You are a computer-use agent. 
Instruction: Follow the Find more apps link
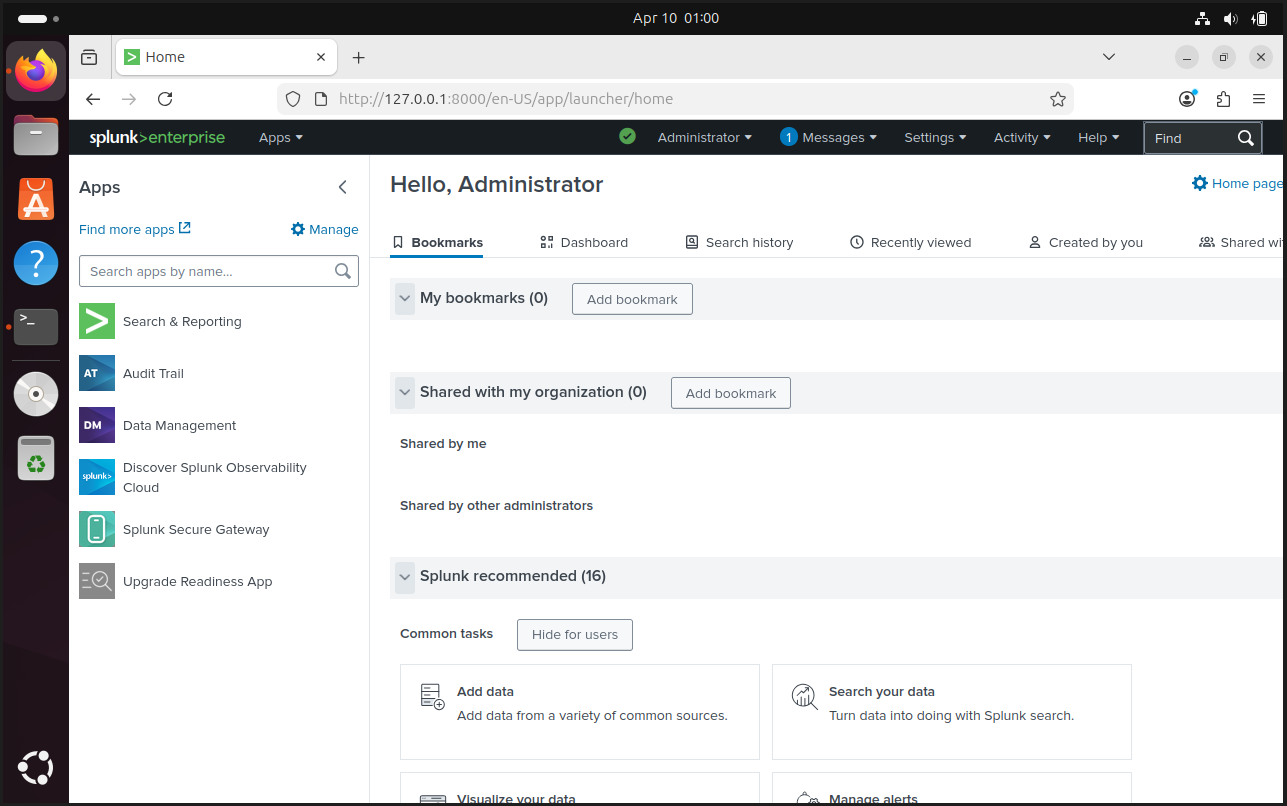coord(134,229)
